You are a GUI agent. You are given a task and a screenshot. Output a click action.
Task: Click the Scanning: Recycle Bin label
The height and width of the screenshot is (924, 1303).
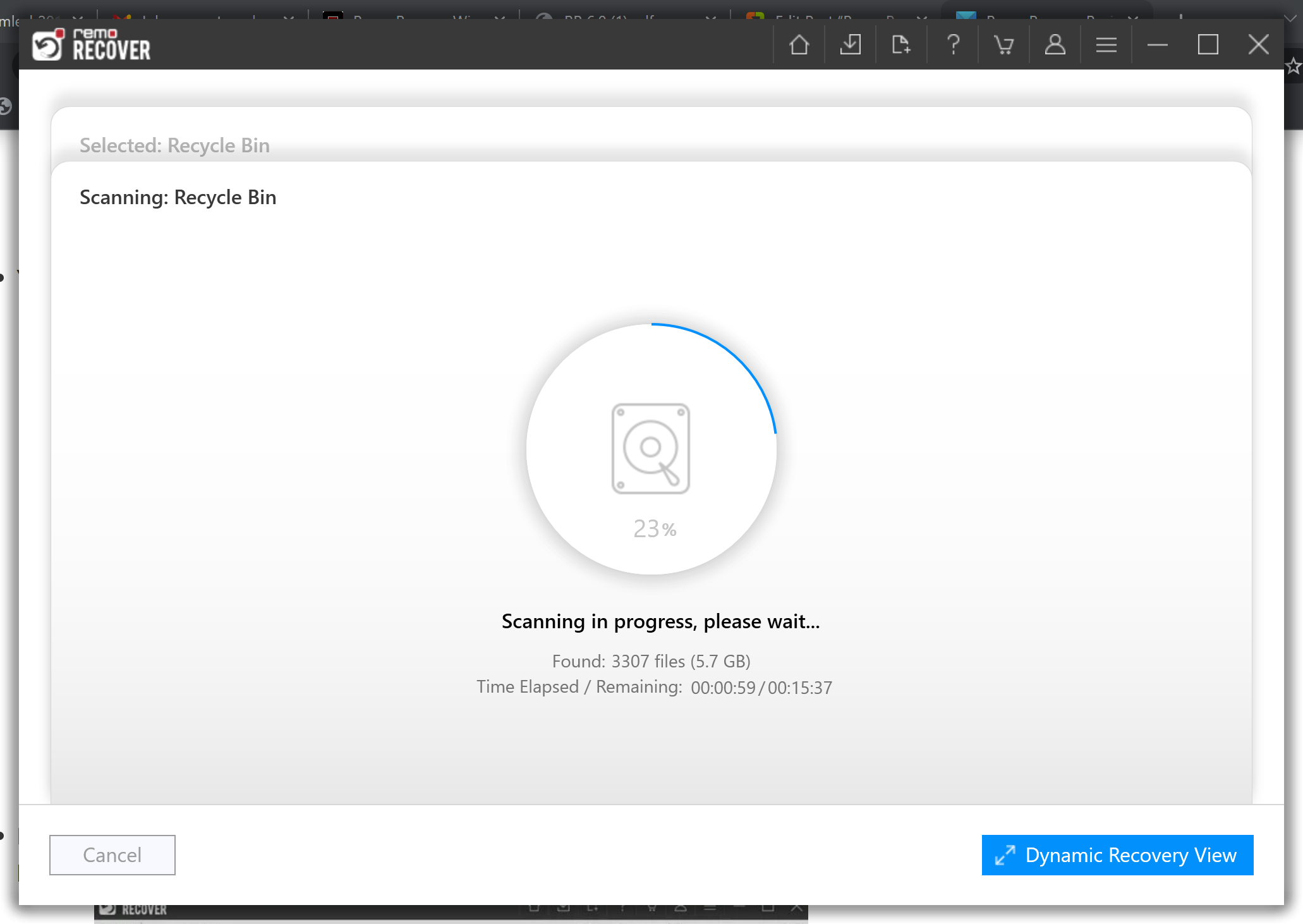click(x=178, y=197)
